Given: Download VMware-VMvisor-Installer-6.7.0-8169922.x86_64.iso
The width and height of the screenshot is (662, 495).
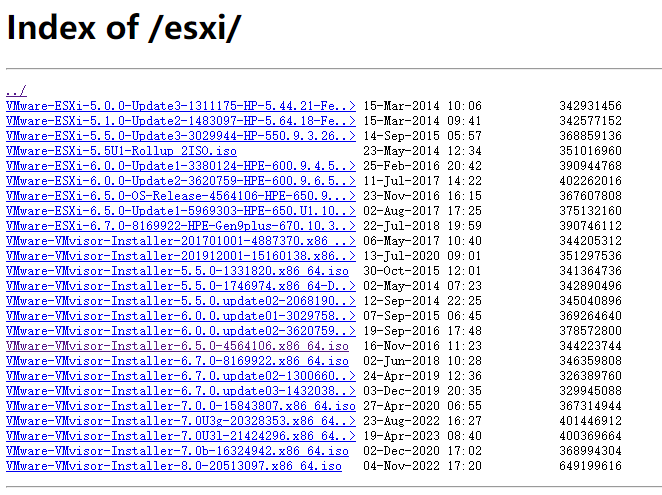Looking at the screenshot, I should coord(177,361).
